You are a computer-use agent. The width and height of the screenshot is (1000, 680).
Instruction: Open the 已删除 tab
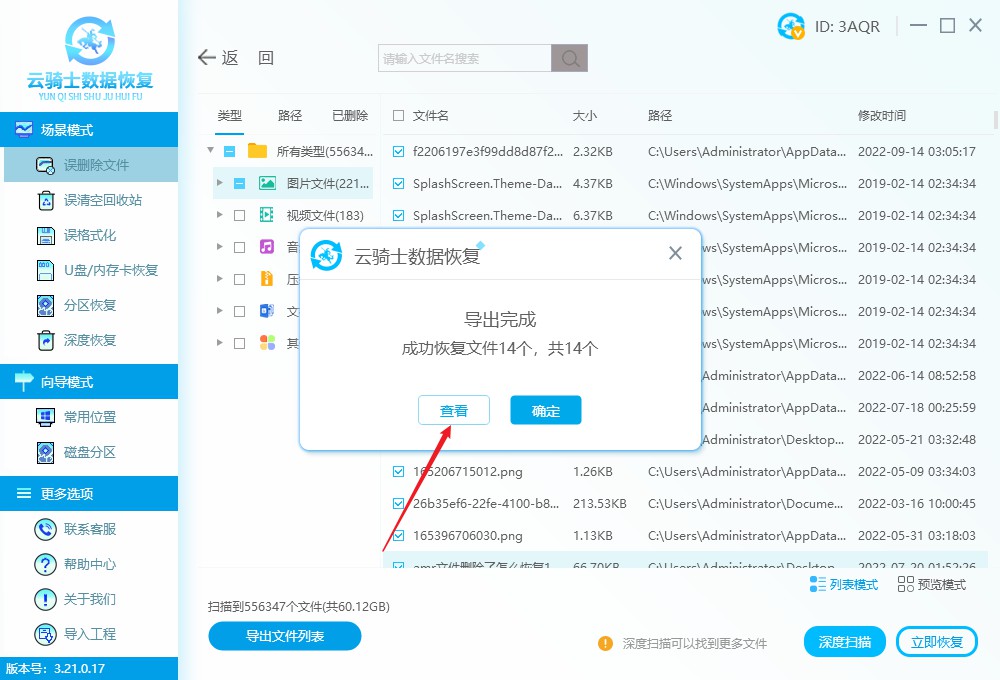349,115
